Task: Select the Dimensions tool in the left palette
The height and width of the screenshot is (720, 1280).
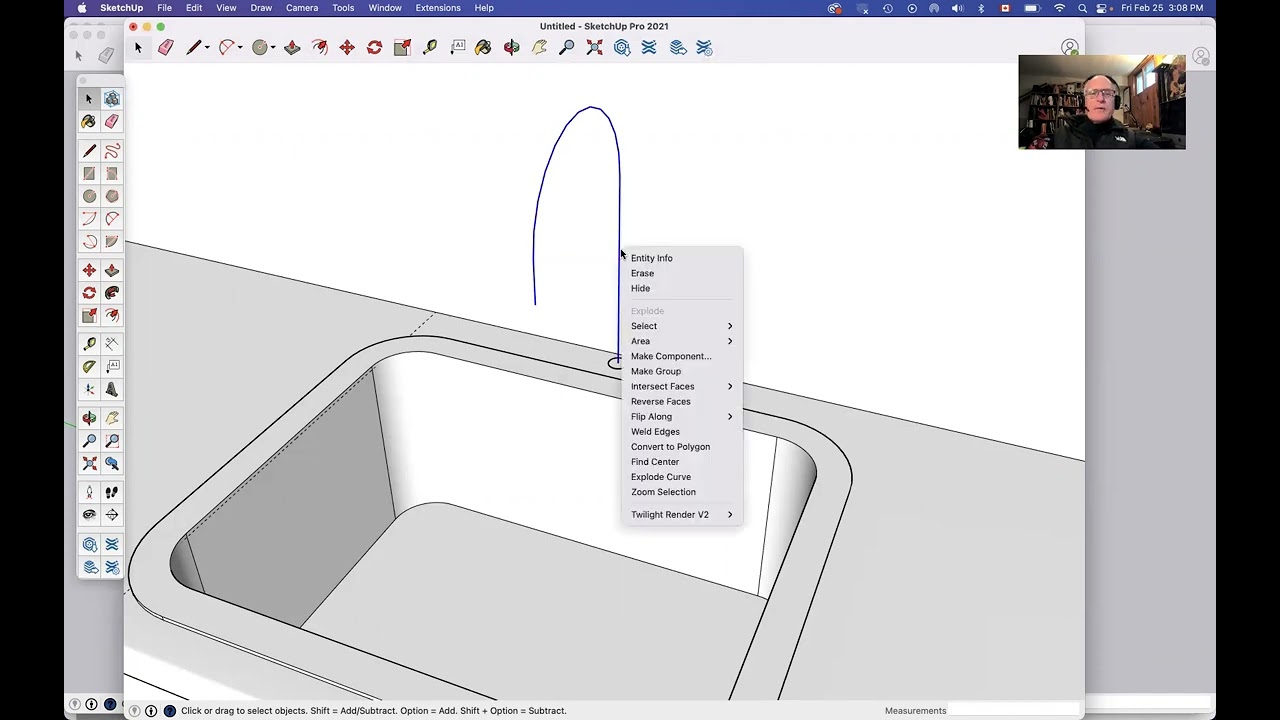Action: pos(112,344)
